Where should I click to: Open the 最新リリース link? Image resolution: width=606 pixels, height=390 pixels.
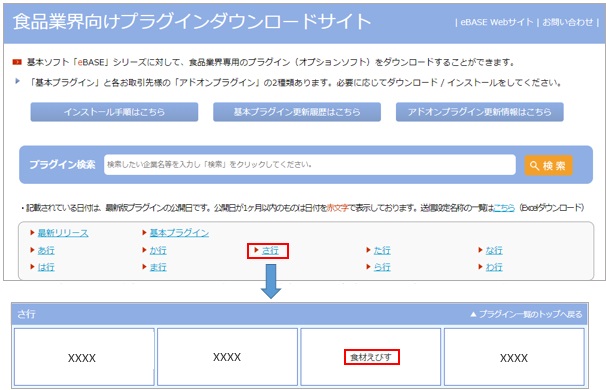(x=63, y=233)
